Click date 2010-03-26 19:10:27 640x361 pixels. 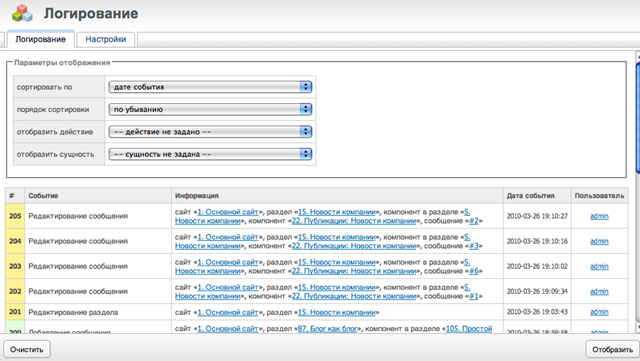pos(537,216)
